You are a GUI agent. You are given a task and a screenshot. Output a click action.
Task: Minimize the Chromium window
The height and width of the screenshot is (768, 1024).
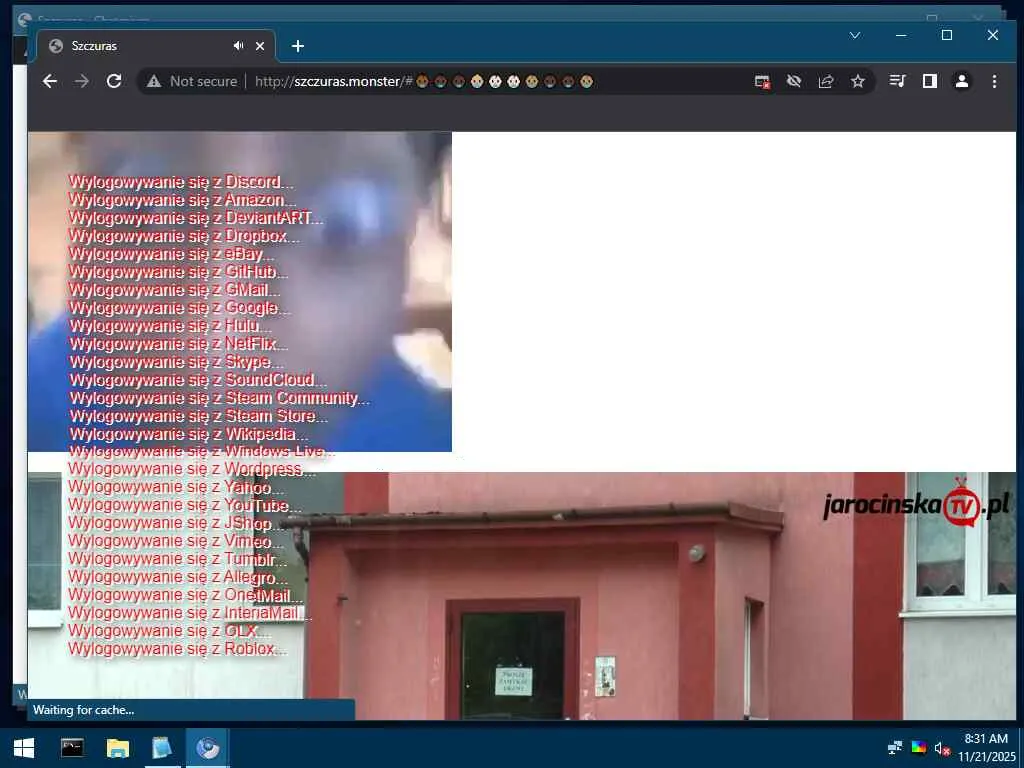click(901, 35)
